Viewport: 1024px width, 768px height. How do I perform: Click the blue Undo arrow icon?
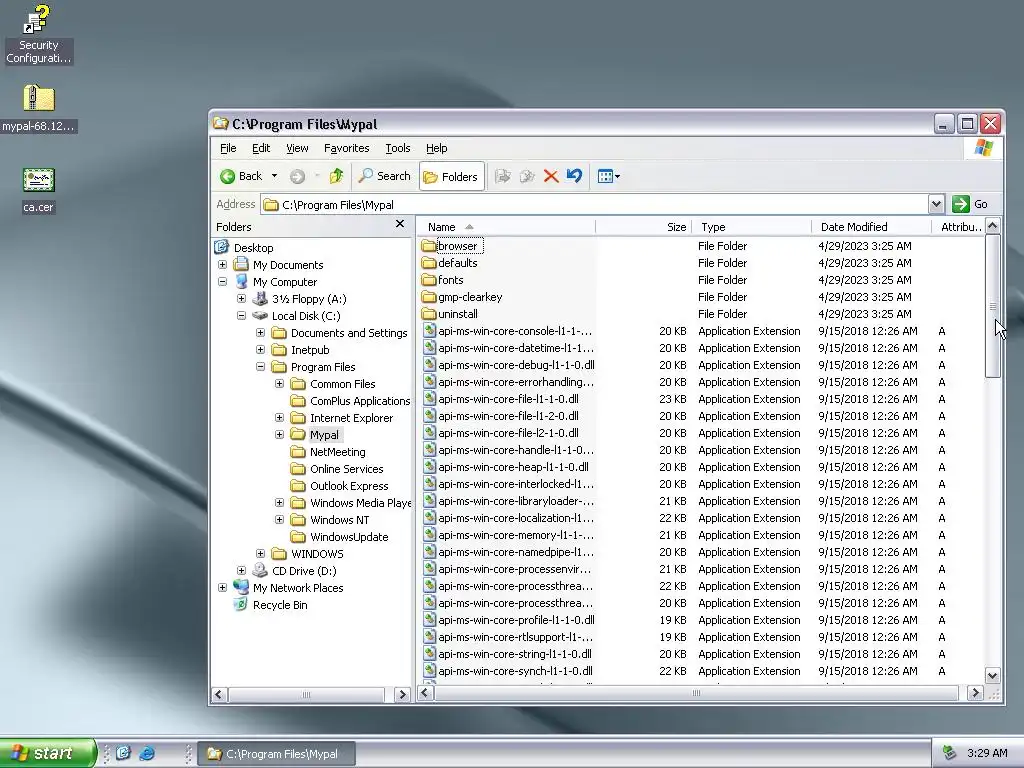tap(574, 176)
